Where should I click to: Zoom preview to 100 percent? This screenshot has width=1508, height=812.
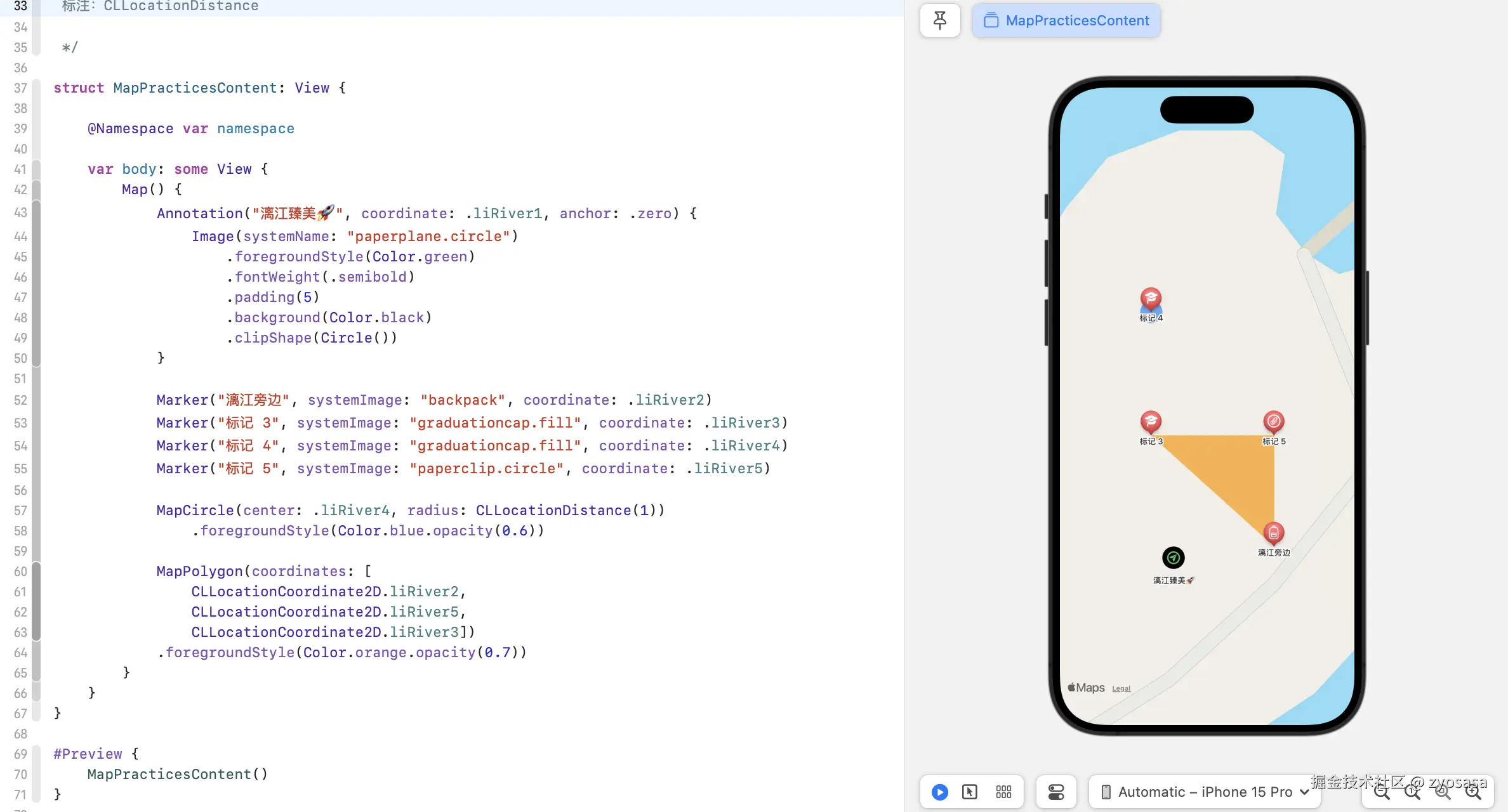pyautogui.click(x=1412, y=792)
